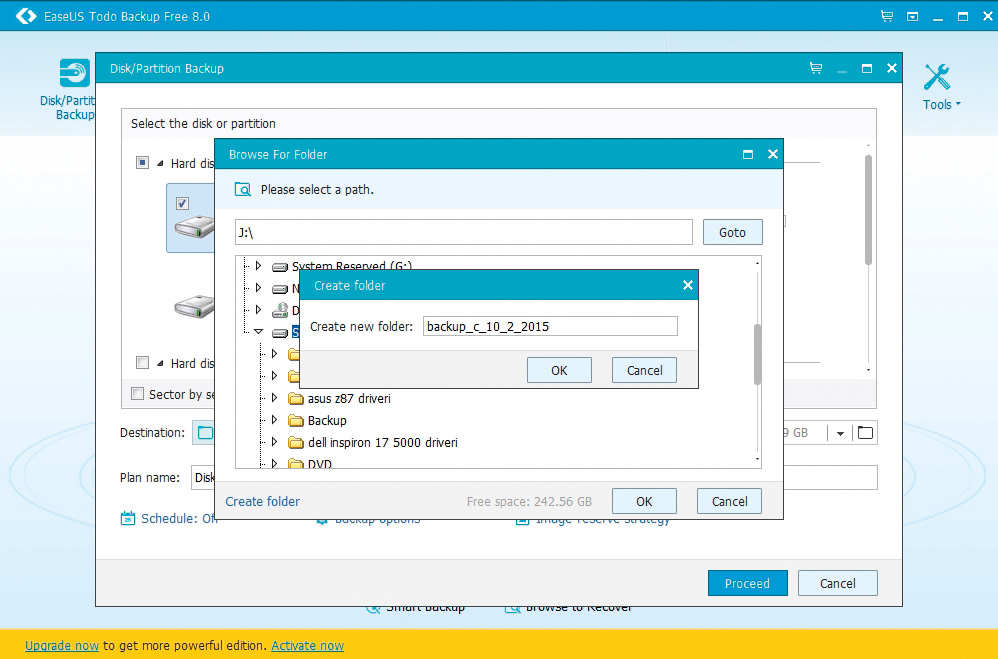Viewport: 998px width, 659px height.
Task: Click Cancel in the Disk/Partition Backup dialog
Action: coord(838,583)
